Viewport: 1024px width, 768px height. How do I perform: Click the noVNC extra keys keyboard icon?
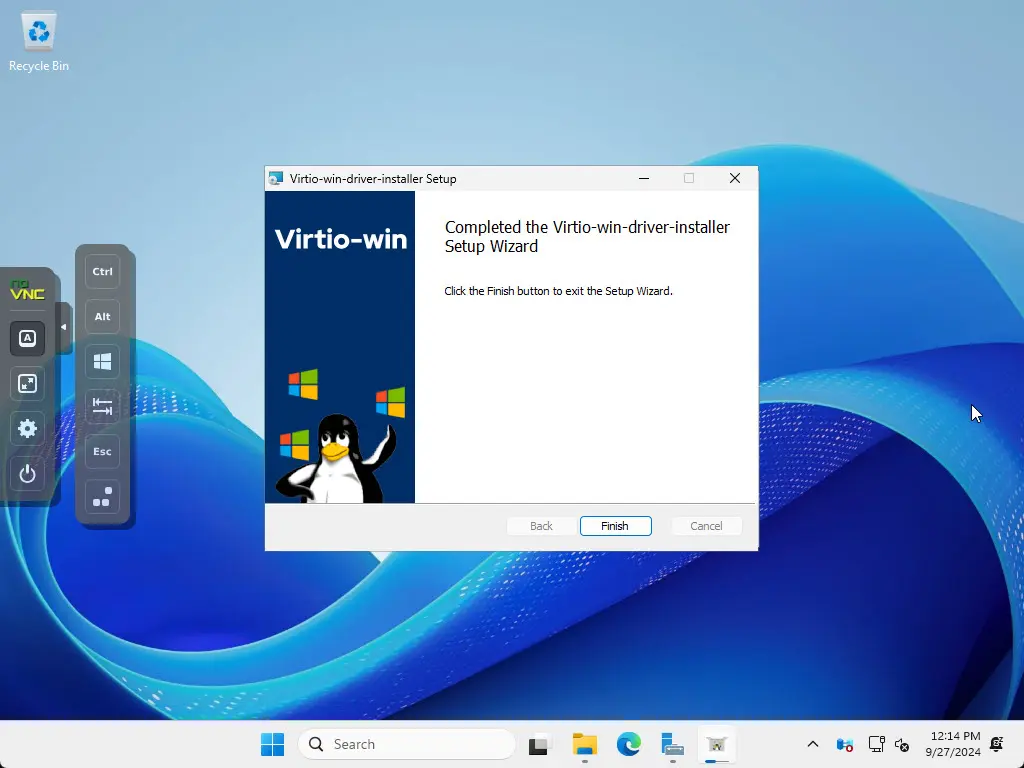tap(28, 338)
